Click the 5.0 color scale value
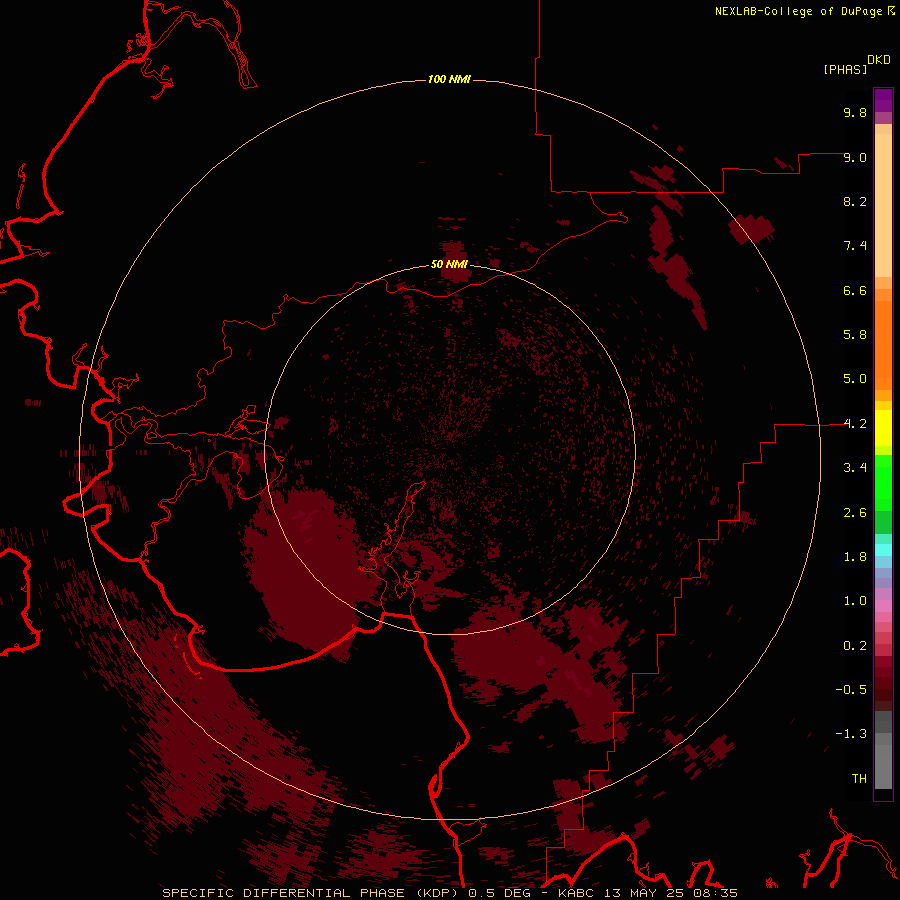 855,379
